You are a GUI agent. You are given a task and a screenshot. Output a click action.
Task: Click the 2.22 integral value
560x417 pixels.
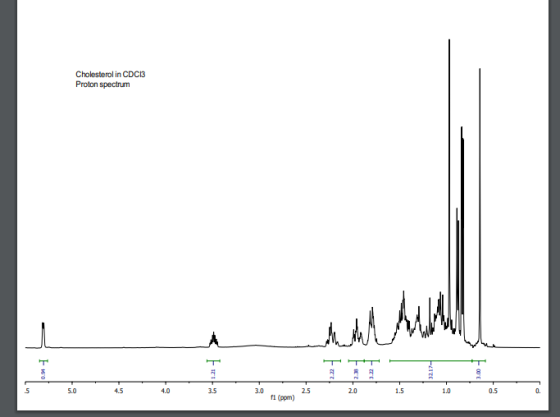332,373
